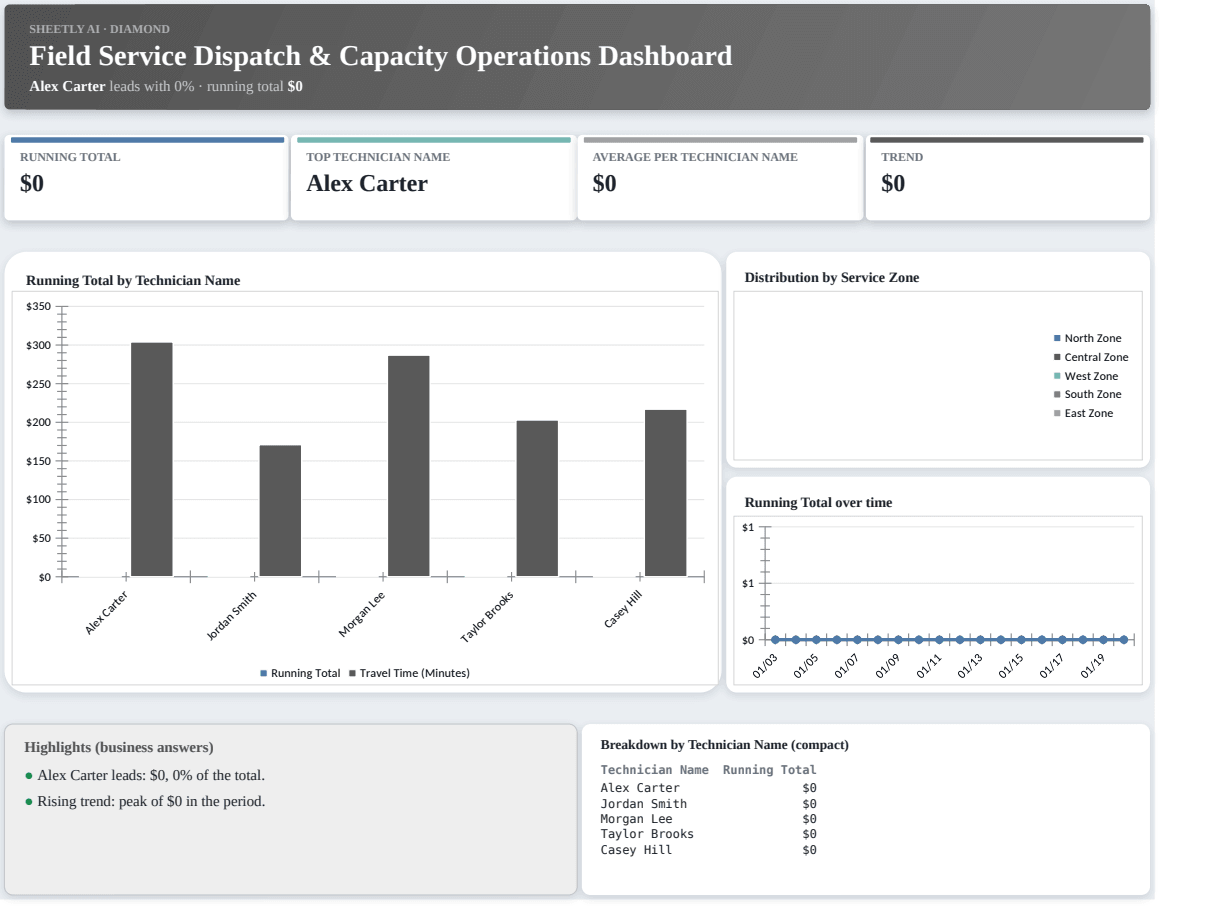This screenshot has height=922, width=1227.
Task: Click the North Zone legend color square
Action: point(1057,338)
